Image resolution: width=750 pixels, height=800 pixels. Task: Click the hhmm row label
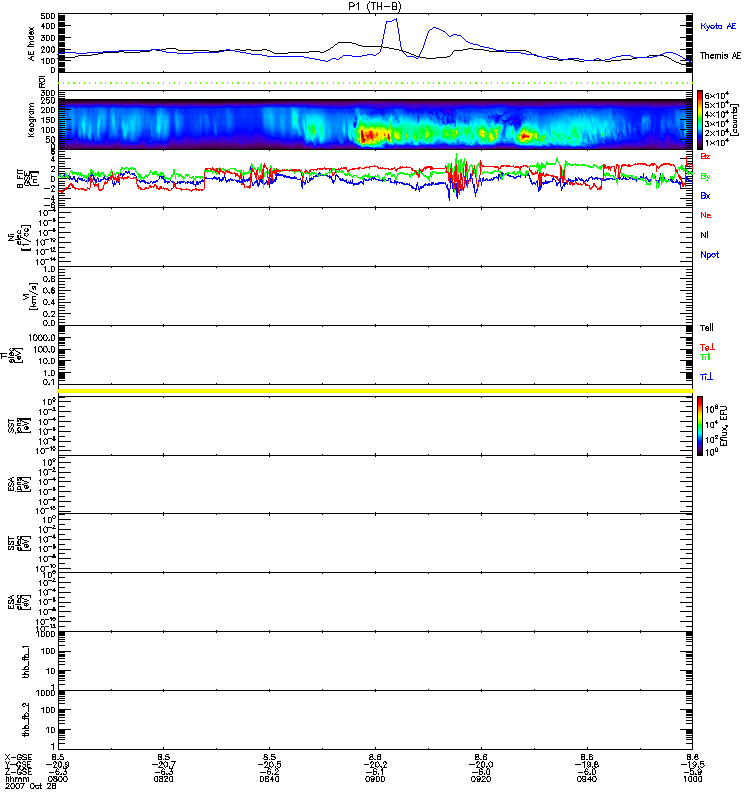click(17, 779)
